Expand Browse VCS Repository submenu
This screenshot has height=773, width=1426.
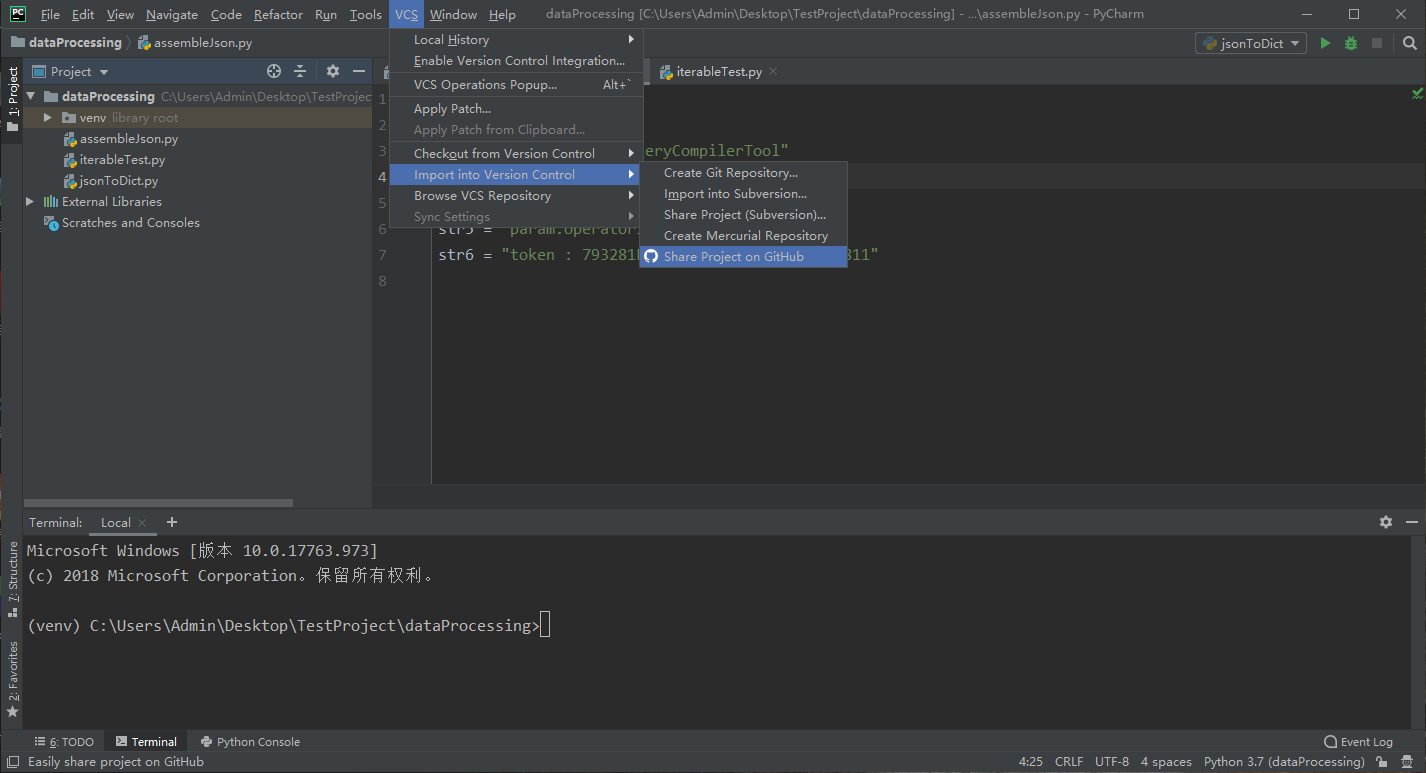click(516, 195)
